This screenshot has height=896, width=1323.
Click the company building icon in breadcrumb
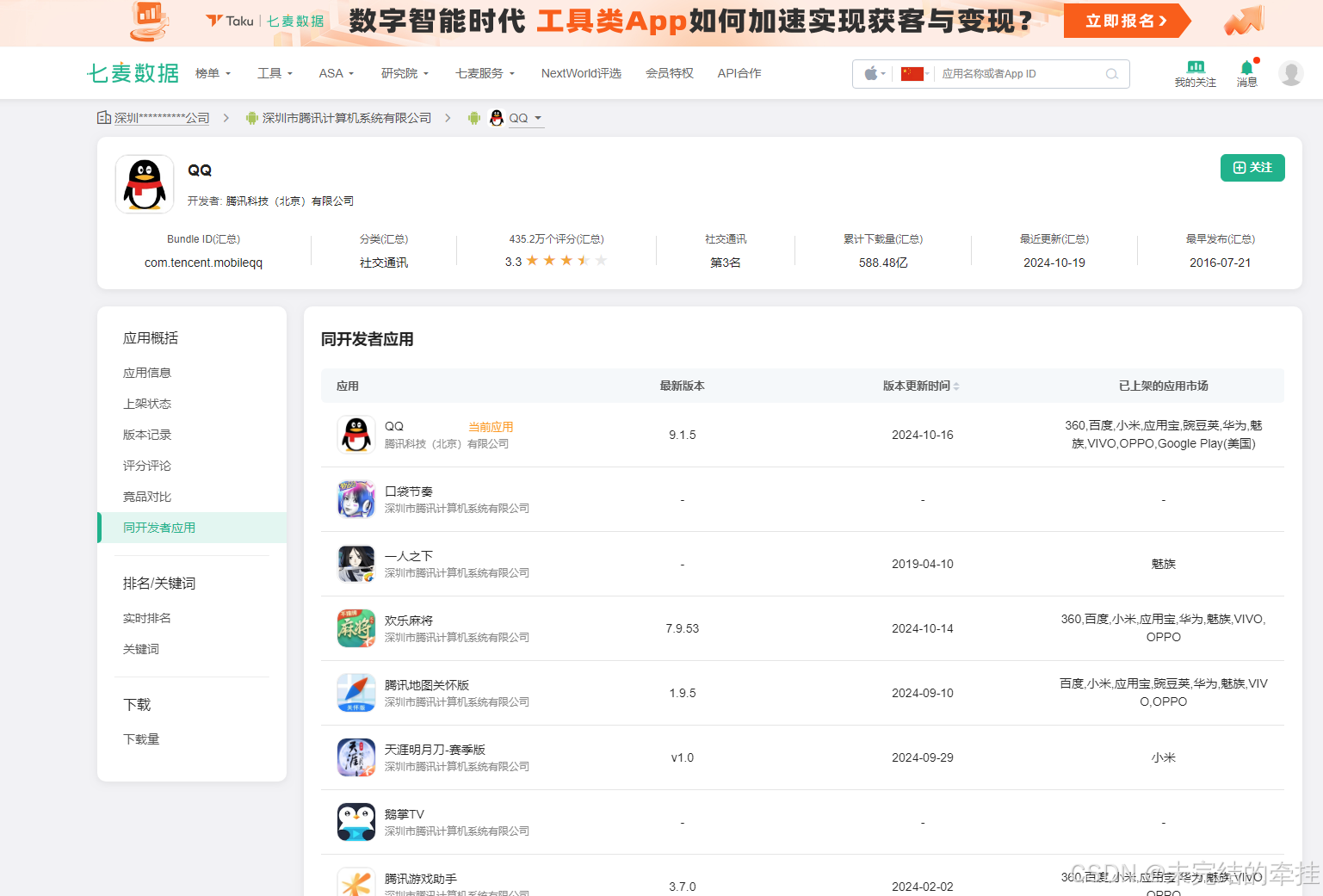pos(104,118)
